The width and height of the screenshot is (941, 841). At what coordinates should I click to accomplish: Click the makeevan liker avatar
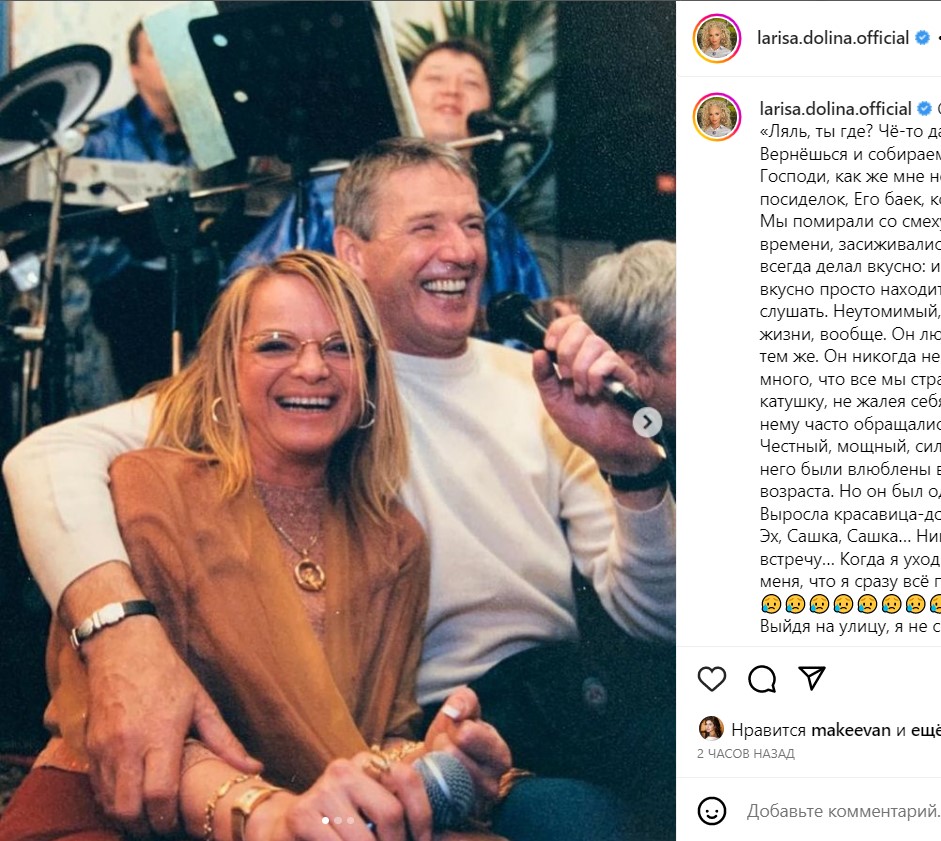coord(711,729)
